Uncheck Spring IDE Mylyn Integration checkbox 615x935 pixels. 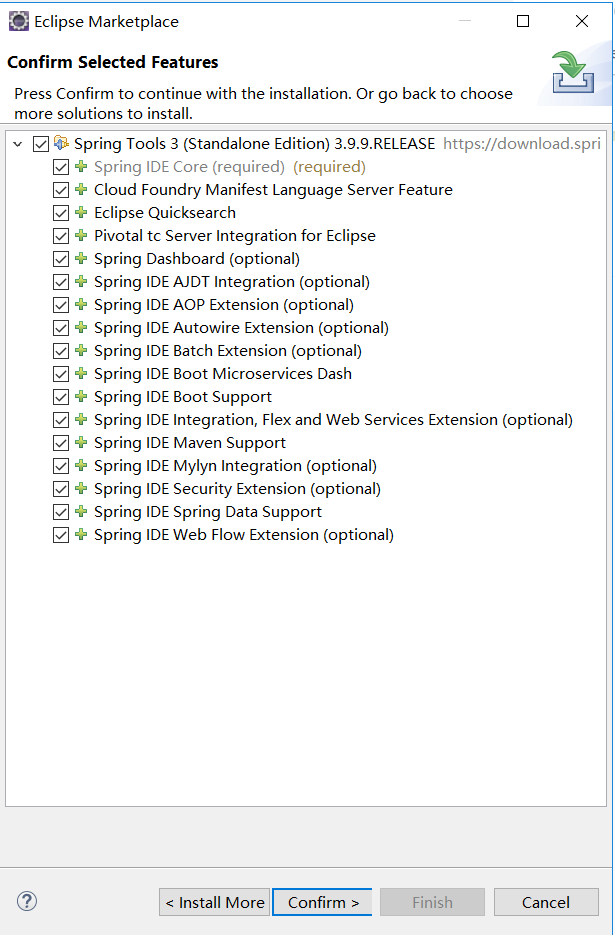click(61, 466)
